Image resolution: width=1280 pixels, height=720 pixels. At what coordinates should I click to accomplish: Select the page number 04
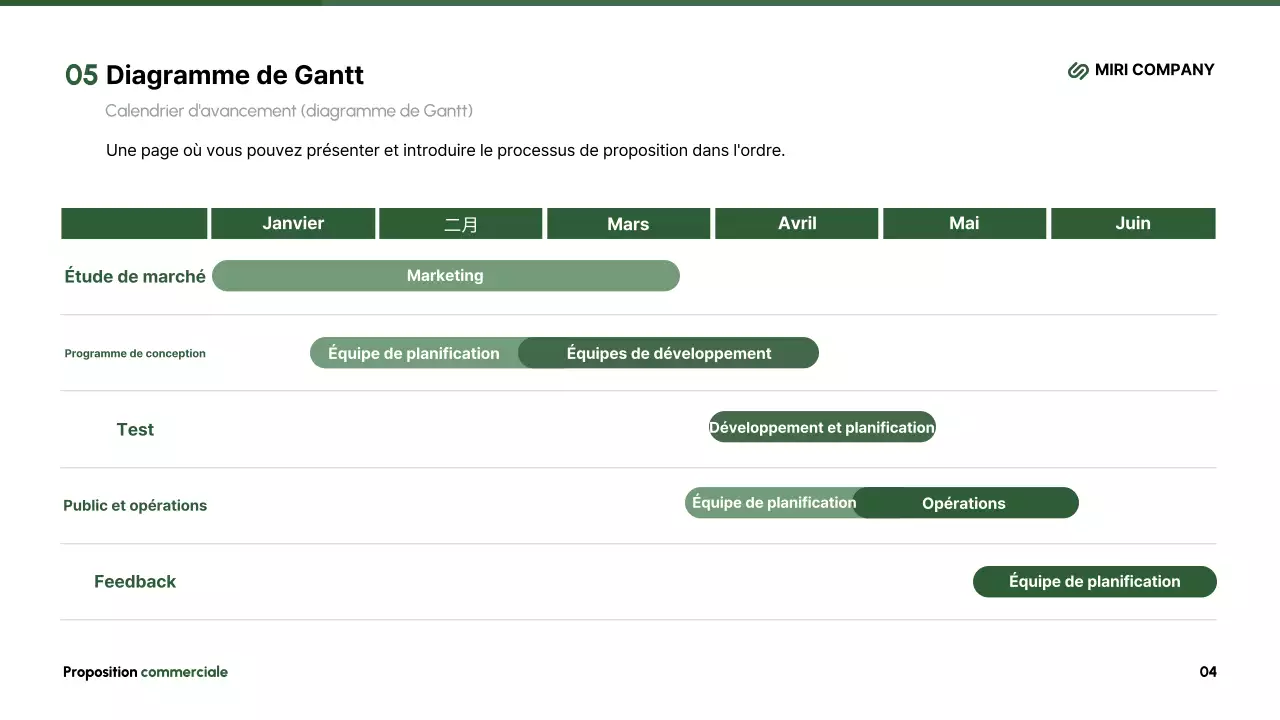point(1209,672)
